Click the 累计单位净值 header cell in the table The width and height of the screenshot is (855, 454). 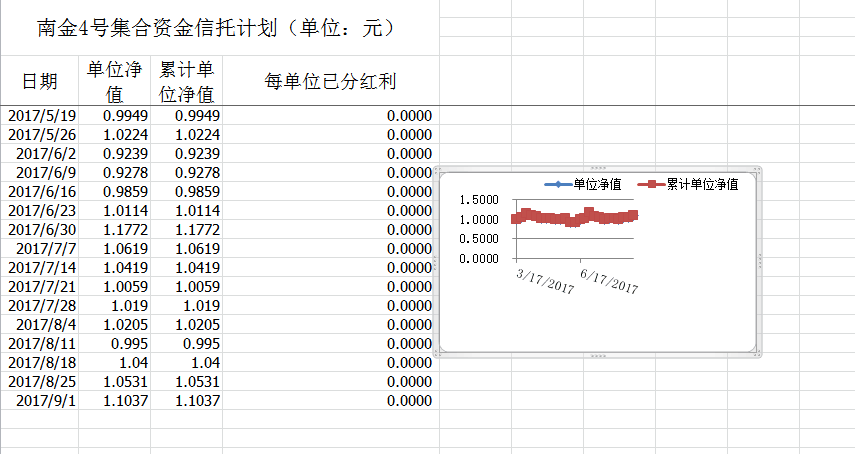pos(187,81)
